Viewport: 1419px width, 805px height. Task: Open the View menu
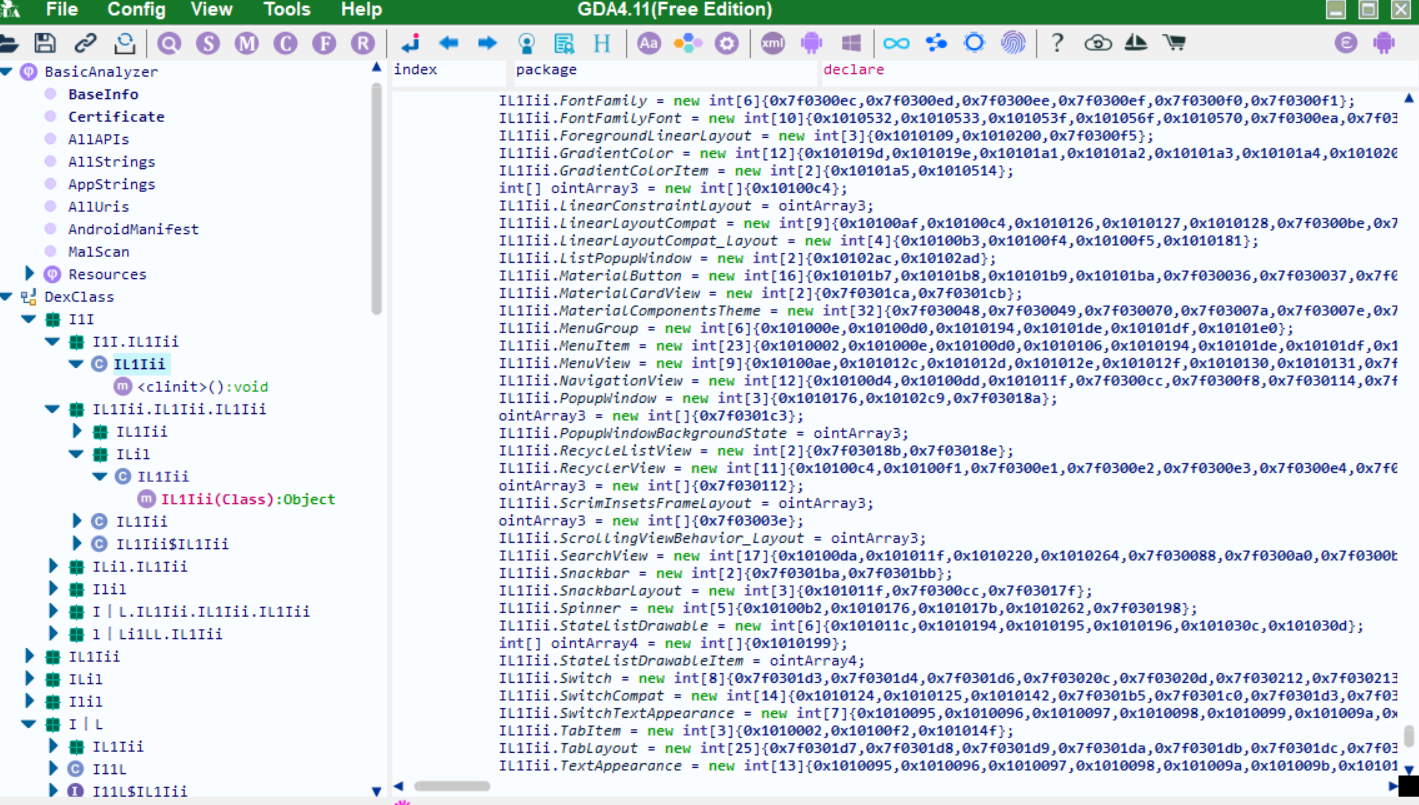click(x=211, y=10)
